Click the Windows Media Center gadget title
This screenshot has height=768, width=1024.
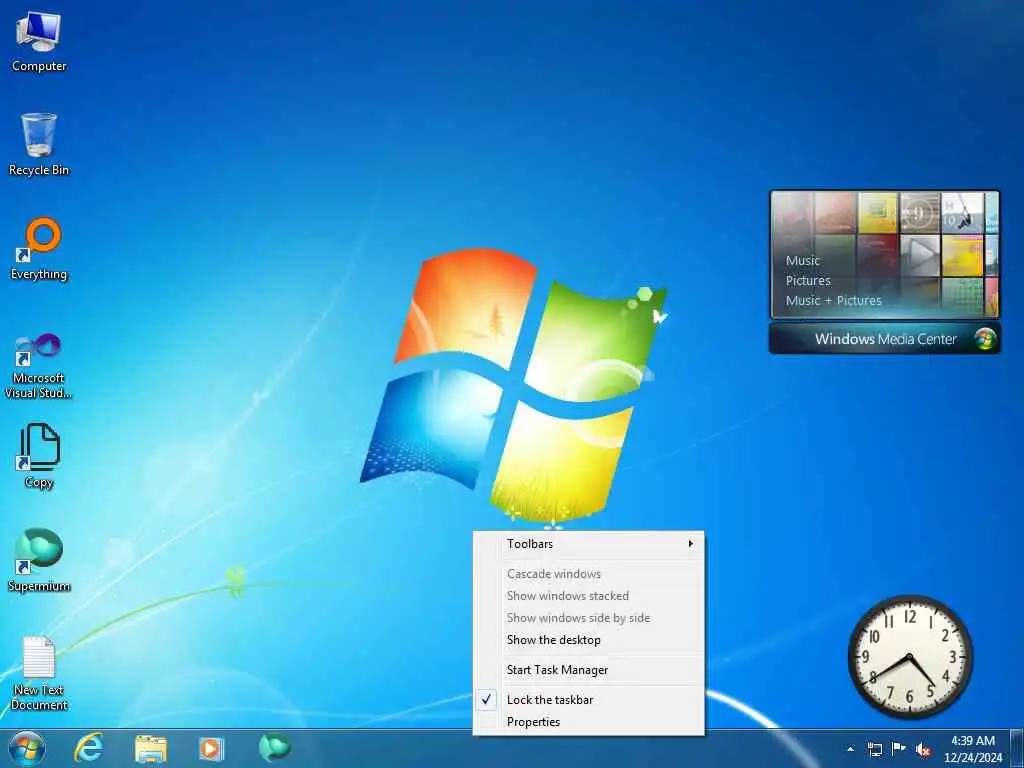coord(885,339)
